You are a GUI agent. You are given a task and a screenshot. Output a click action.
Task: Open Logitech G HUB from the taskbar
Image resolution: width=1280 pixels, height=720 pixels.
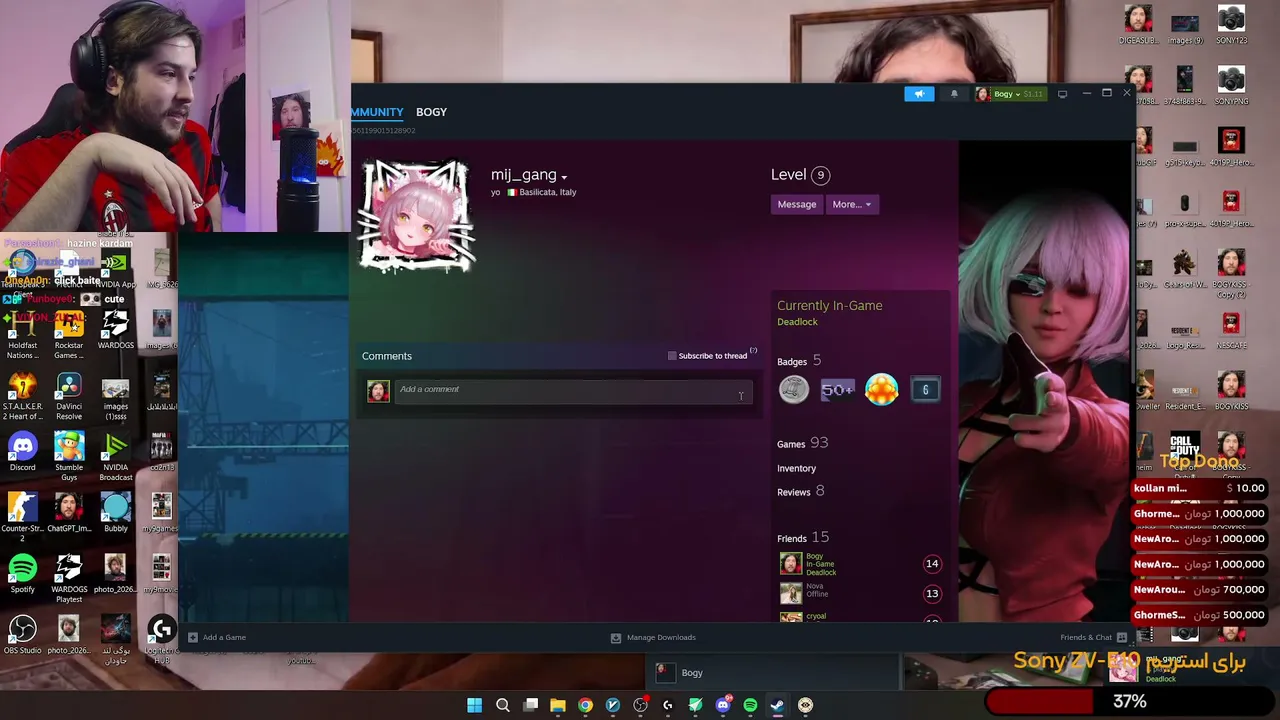pos(668,705)
